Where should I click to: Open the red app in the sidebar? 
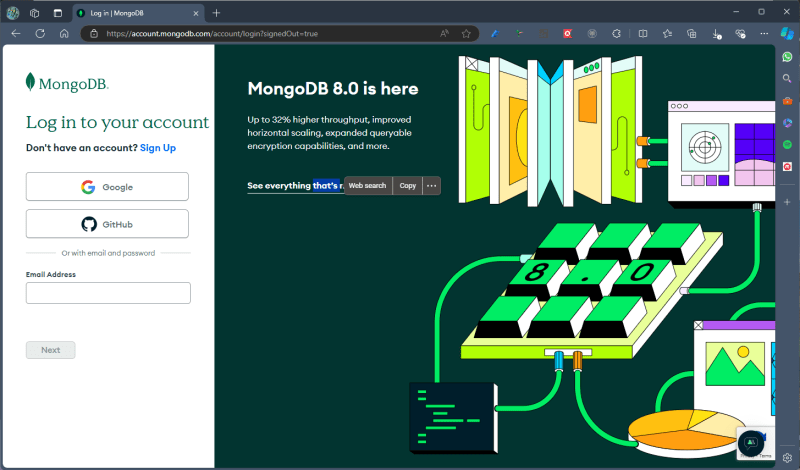787,166
